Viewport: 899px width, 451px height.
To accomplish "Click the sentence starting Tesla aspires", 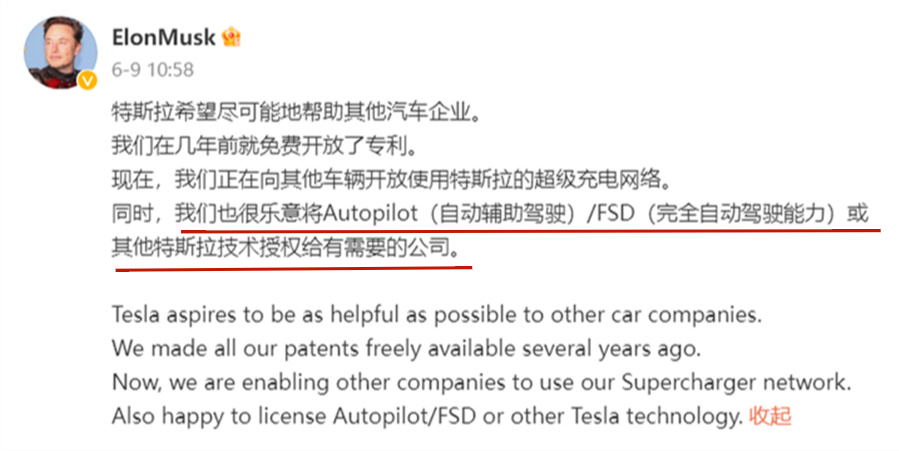I will click(437, 315).
